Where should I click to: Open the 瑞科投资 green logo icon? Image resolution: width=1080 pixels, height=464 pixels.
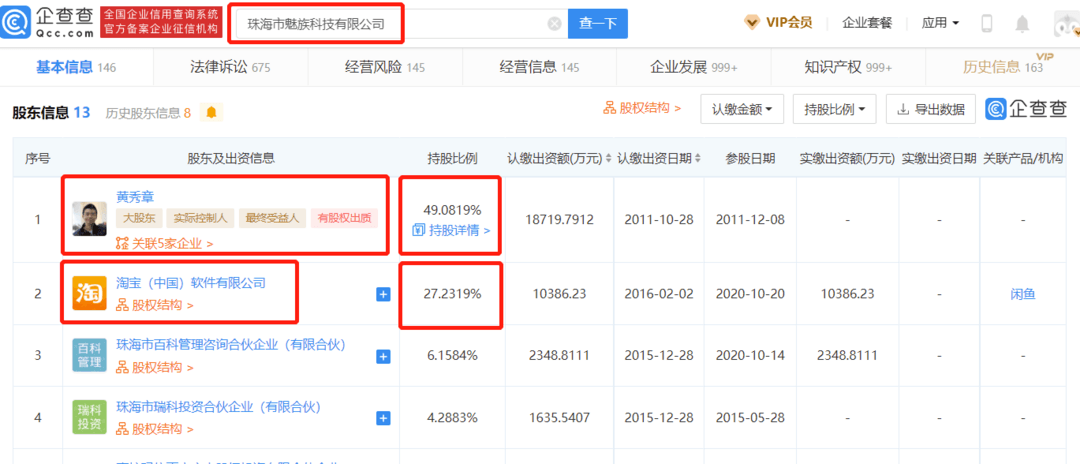coord(90,417)
